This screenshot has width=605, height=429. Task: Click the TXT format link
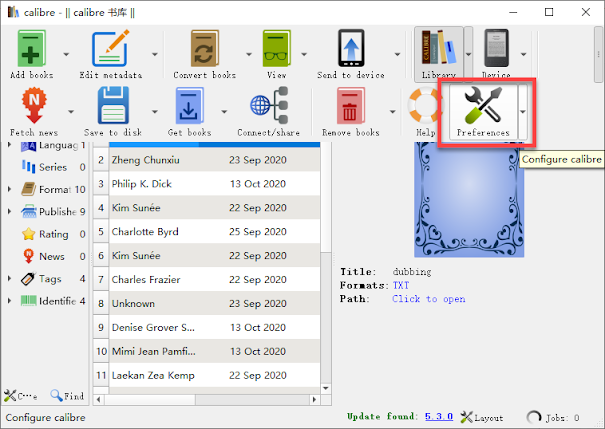(401, 285)
